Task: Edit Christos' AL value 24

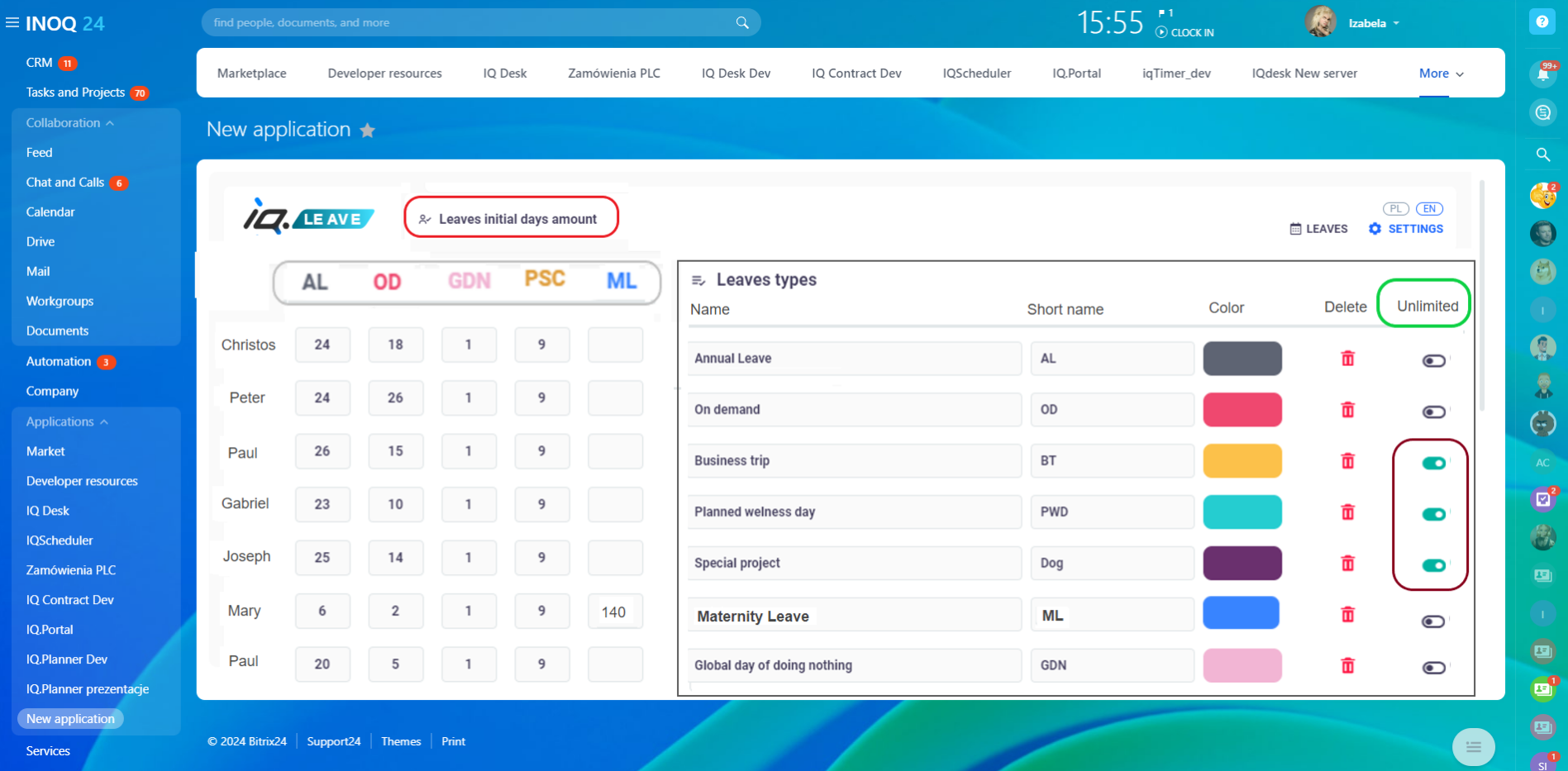Action: (322, 345)
